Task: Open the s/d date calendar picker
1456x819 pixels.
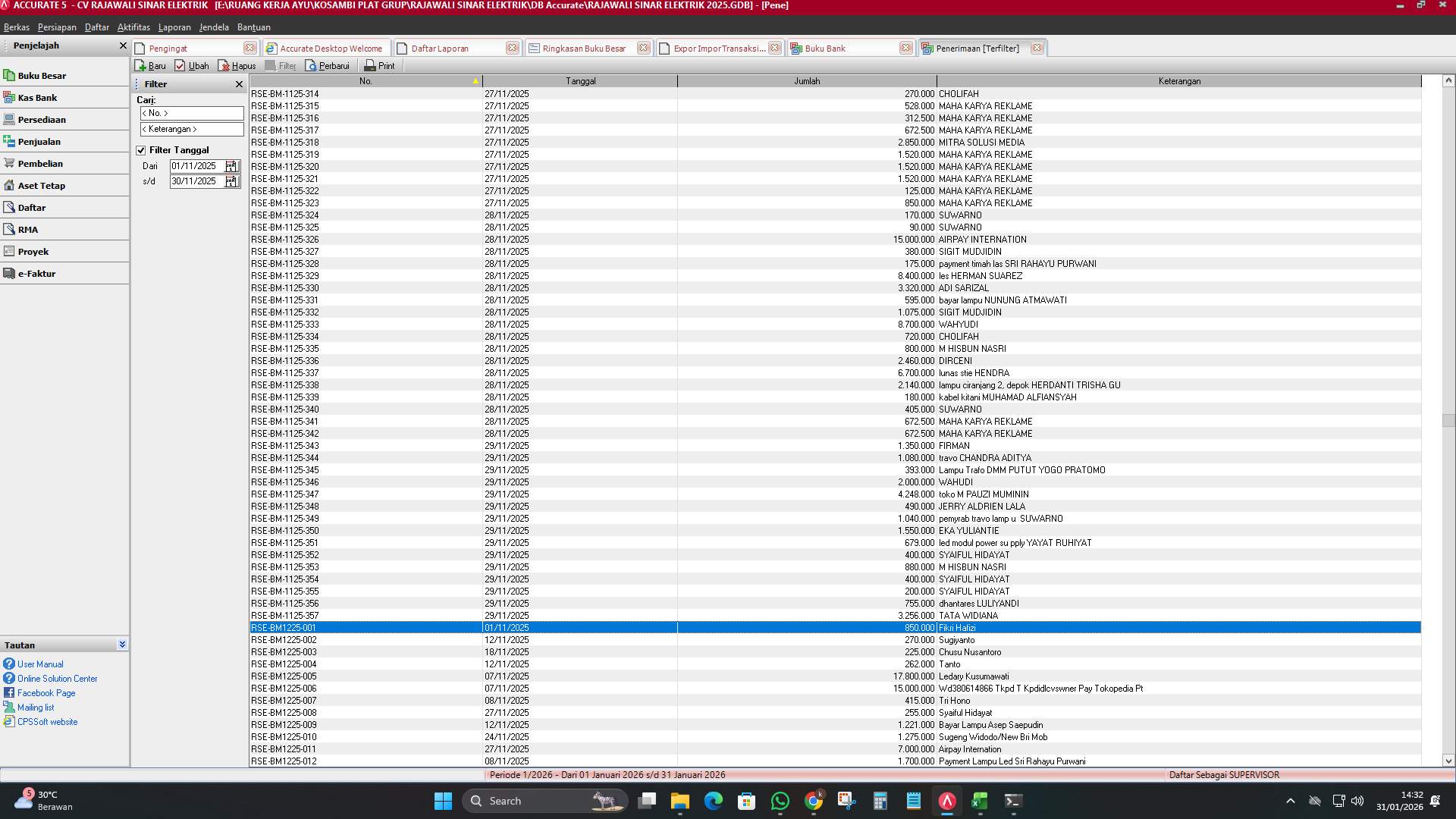Action: pos(231,181)
